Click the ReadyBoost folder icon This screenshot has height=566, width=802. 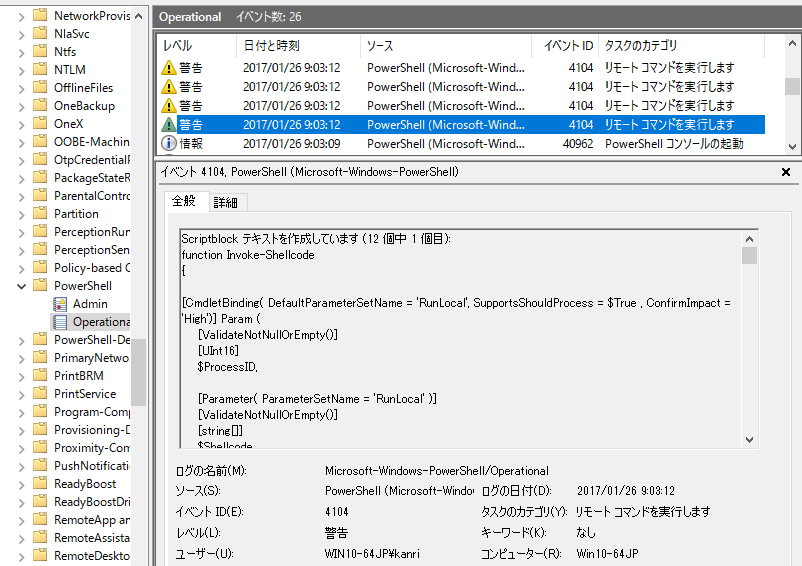(x=40, y=484)
